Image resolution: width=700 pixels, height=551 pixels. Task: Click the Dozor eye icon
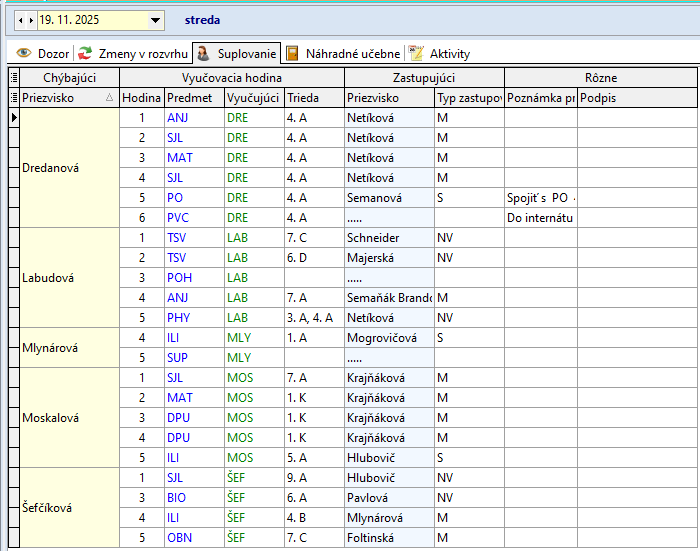pyautogui.click(x=22, y=54)
